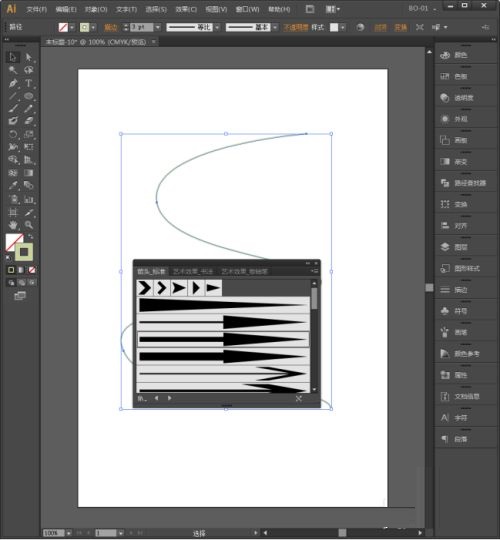Open the zoom level dropdown at bottom
Screen dimensions: 500x540
[69, 533]
